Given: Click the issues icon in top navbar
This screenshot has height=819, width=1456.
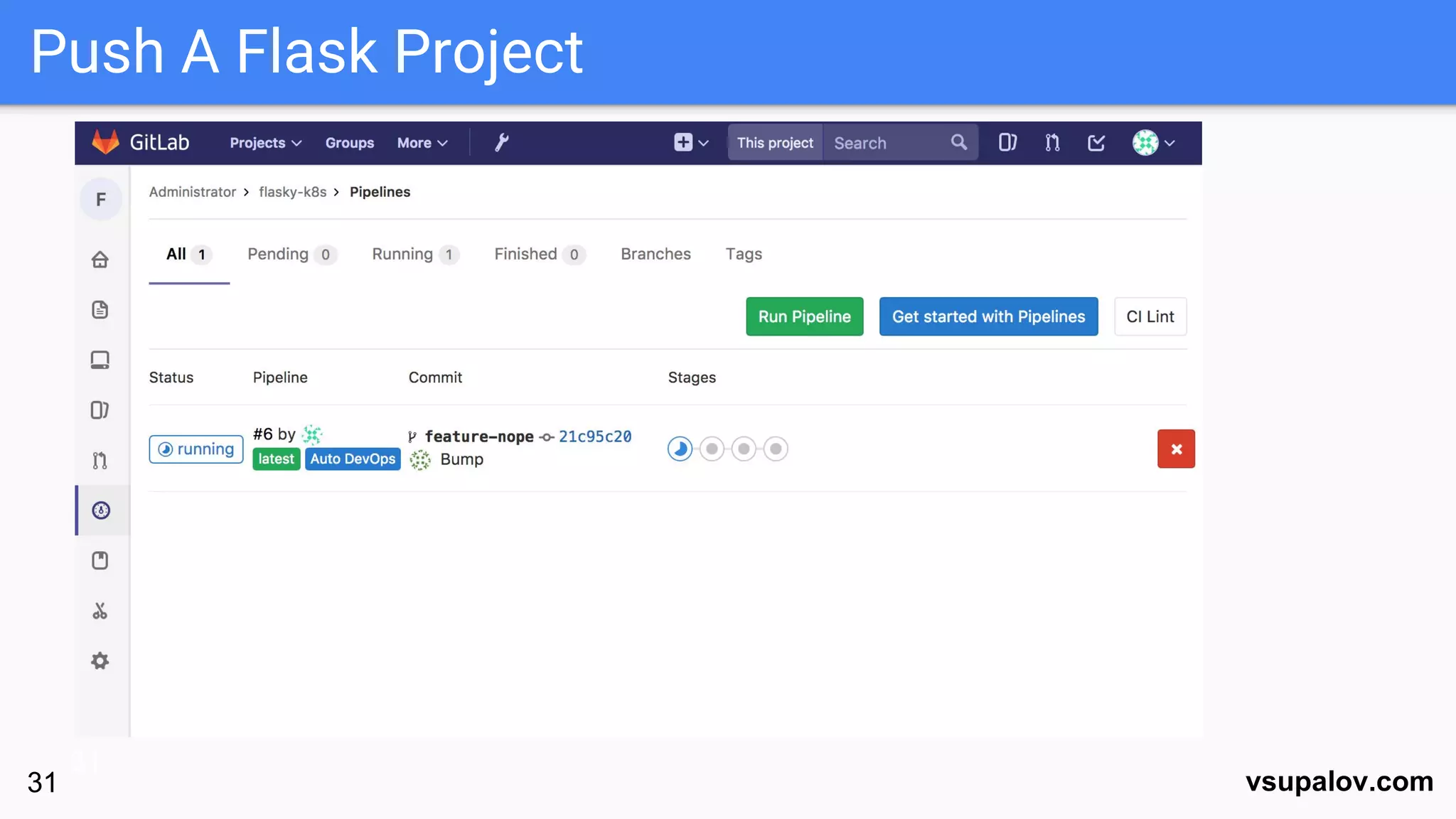Looking at the screenshot, I should tap(1007, 143).
